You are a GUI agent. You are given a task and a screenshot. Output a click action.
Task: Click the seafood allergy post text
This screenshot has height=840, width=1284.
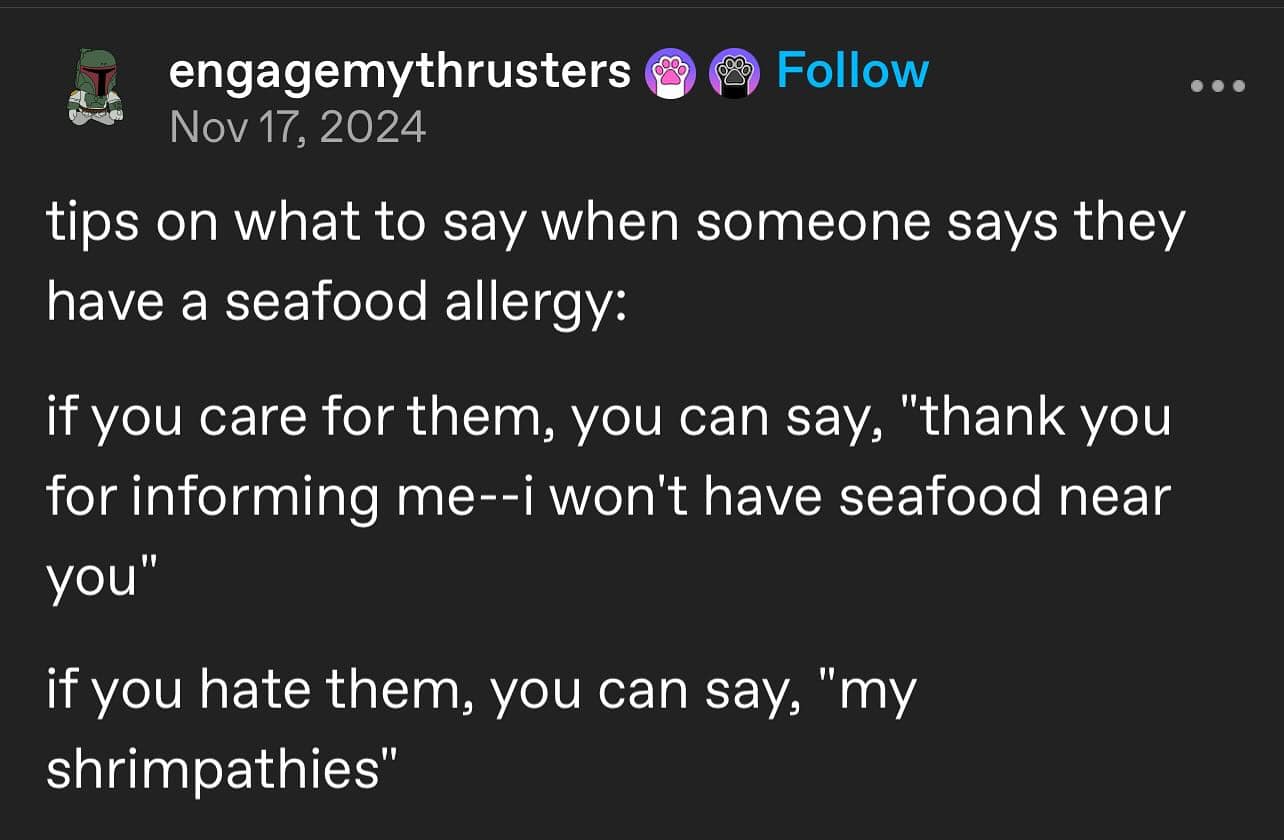pos(614,260)
